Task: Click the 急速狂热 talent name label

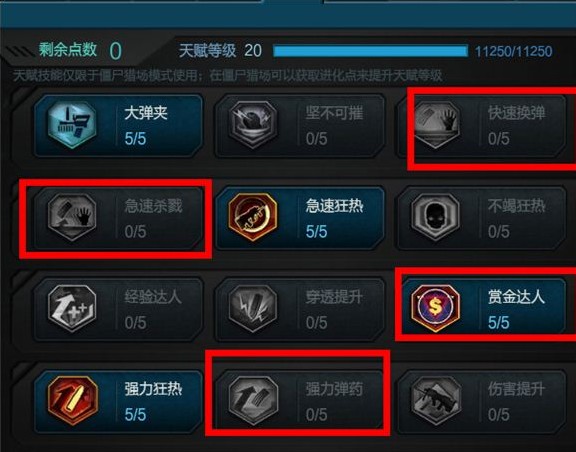Action: [x=334, y=205]
